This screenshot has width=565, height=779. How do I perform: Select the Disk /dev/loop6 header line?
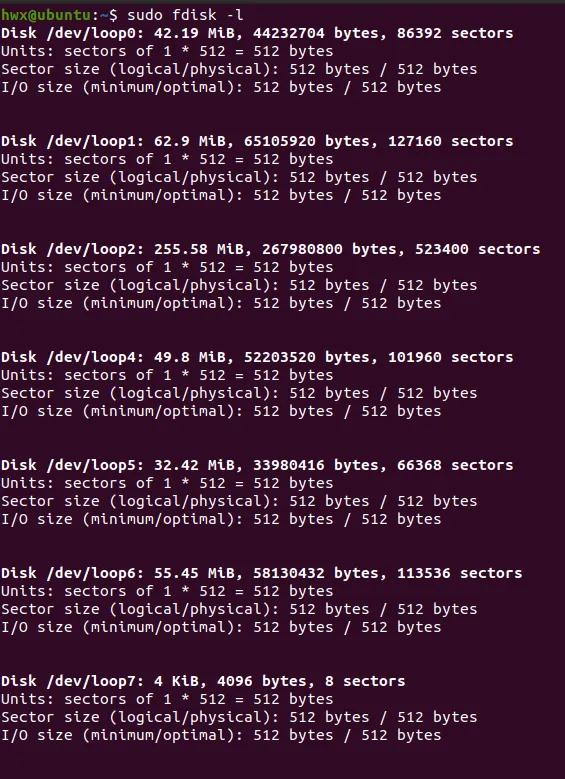pos(261,573)
